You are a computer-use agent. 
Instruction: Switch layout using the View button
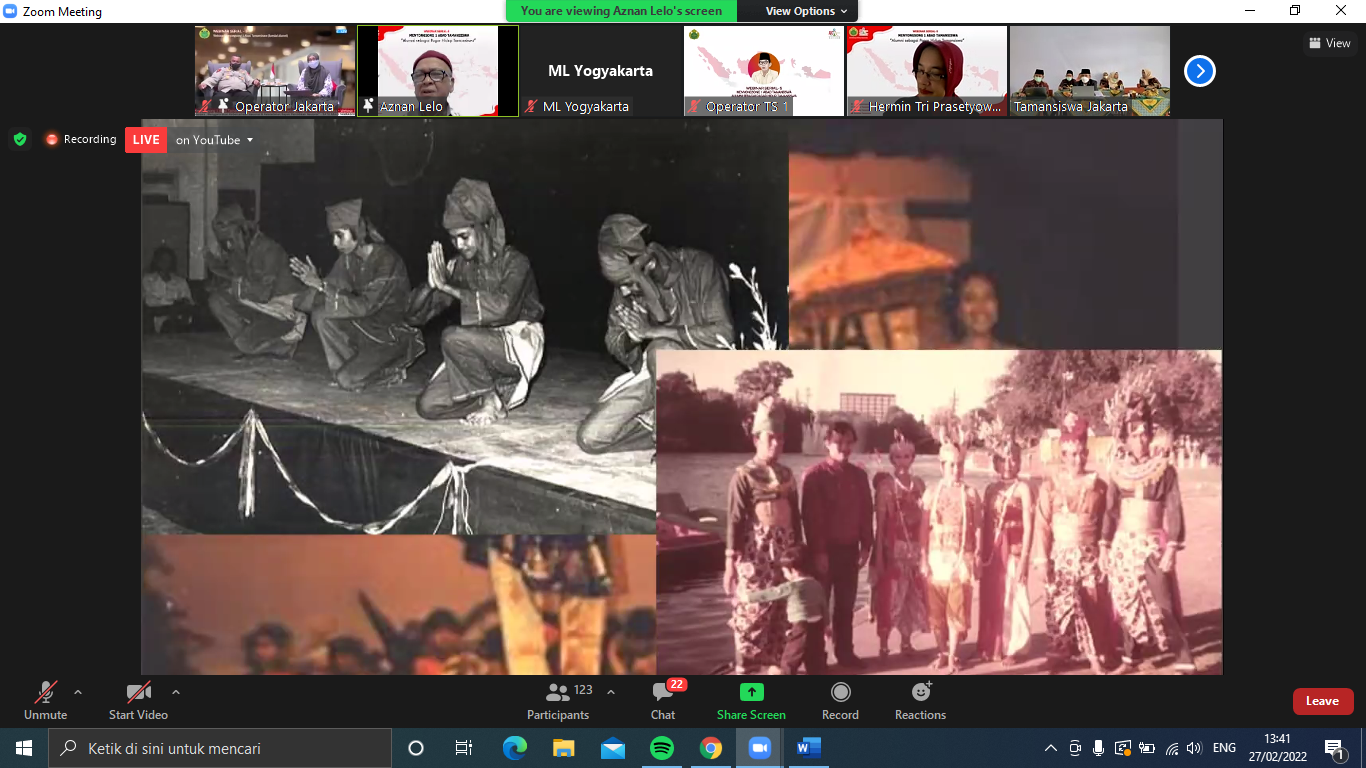coord(1330,43)
